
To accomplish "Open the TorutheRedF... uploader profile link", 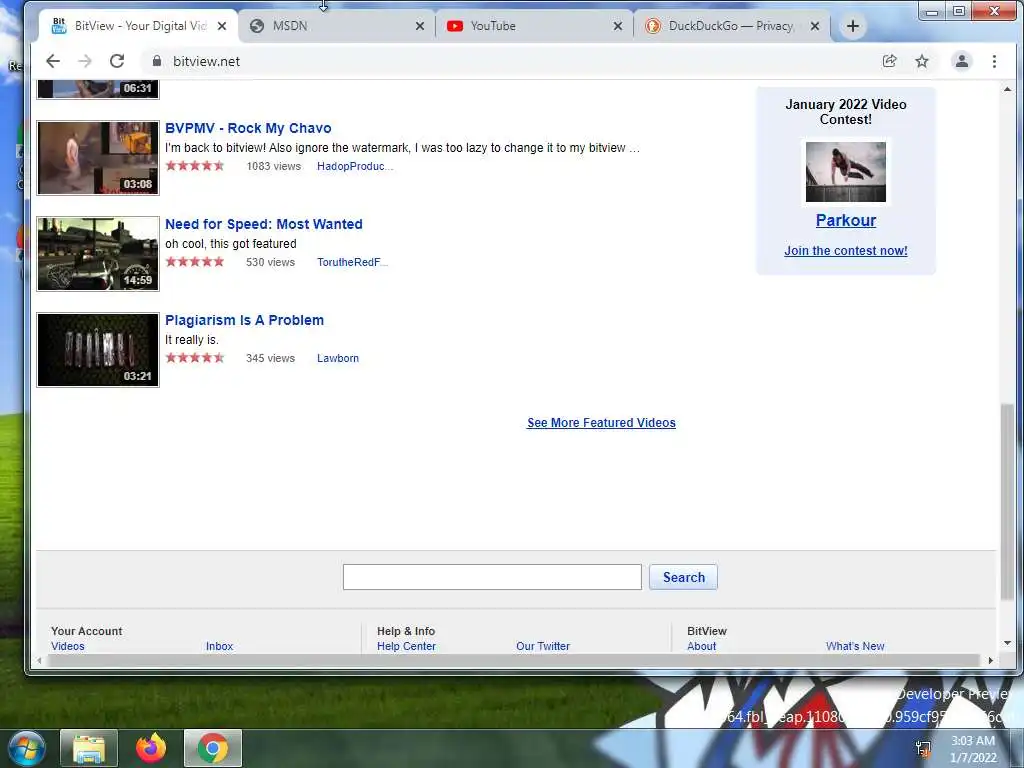I will point(353,263).
